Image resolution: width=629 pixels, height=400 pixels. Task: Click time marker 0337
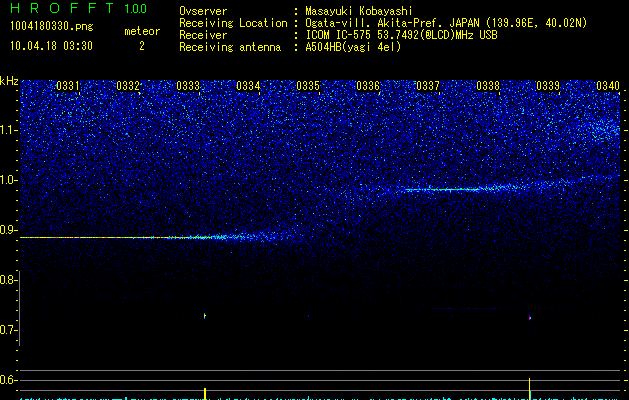[428, 86]
